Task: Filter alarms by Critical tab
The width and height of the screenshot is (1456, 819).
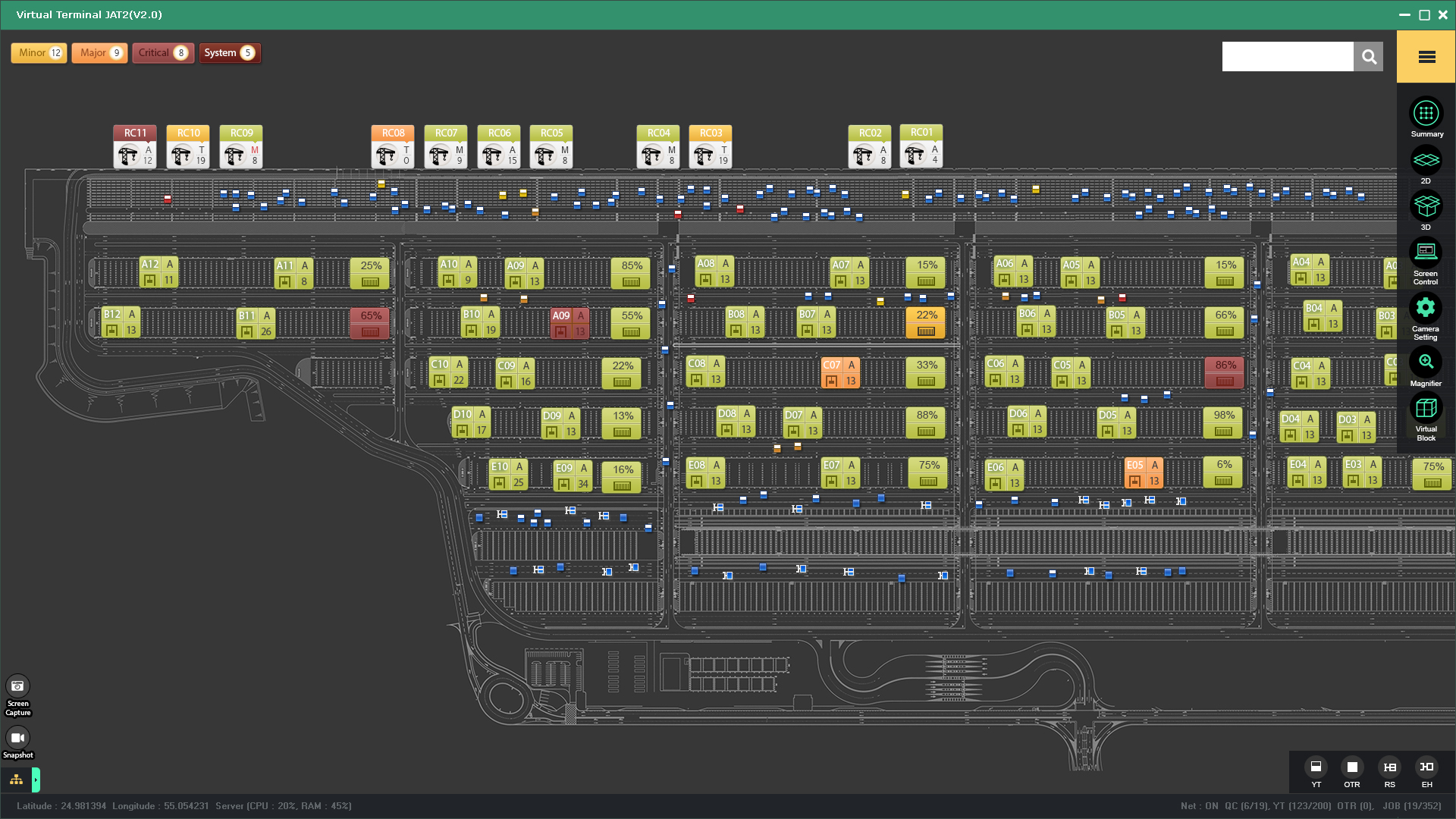Action: [162, 53]
